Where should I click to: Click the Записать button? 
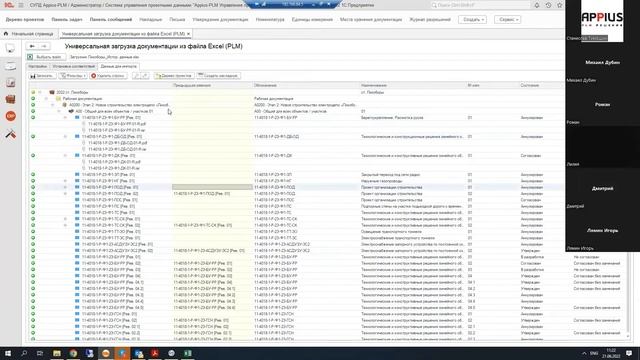tap(42, 76)
